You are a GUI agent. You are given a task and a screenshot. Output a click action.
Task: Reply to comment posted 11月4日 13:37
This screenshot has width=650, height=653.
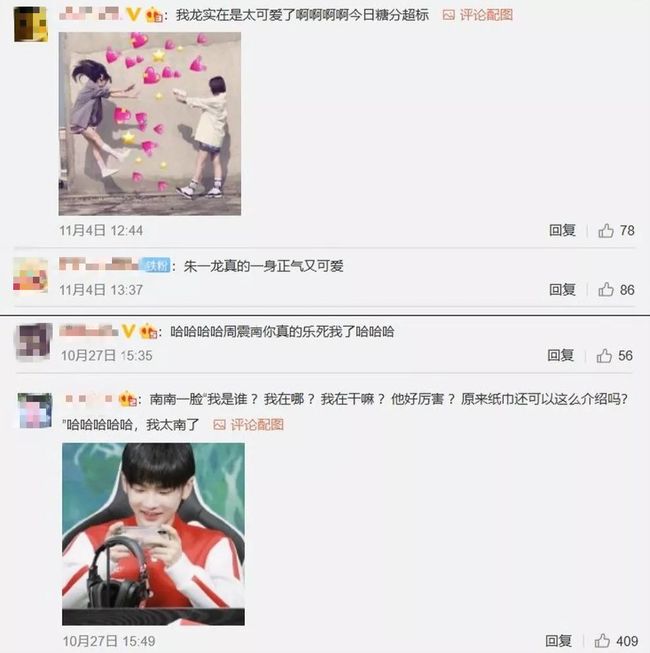pos(562,289)
